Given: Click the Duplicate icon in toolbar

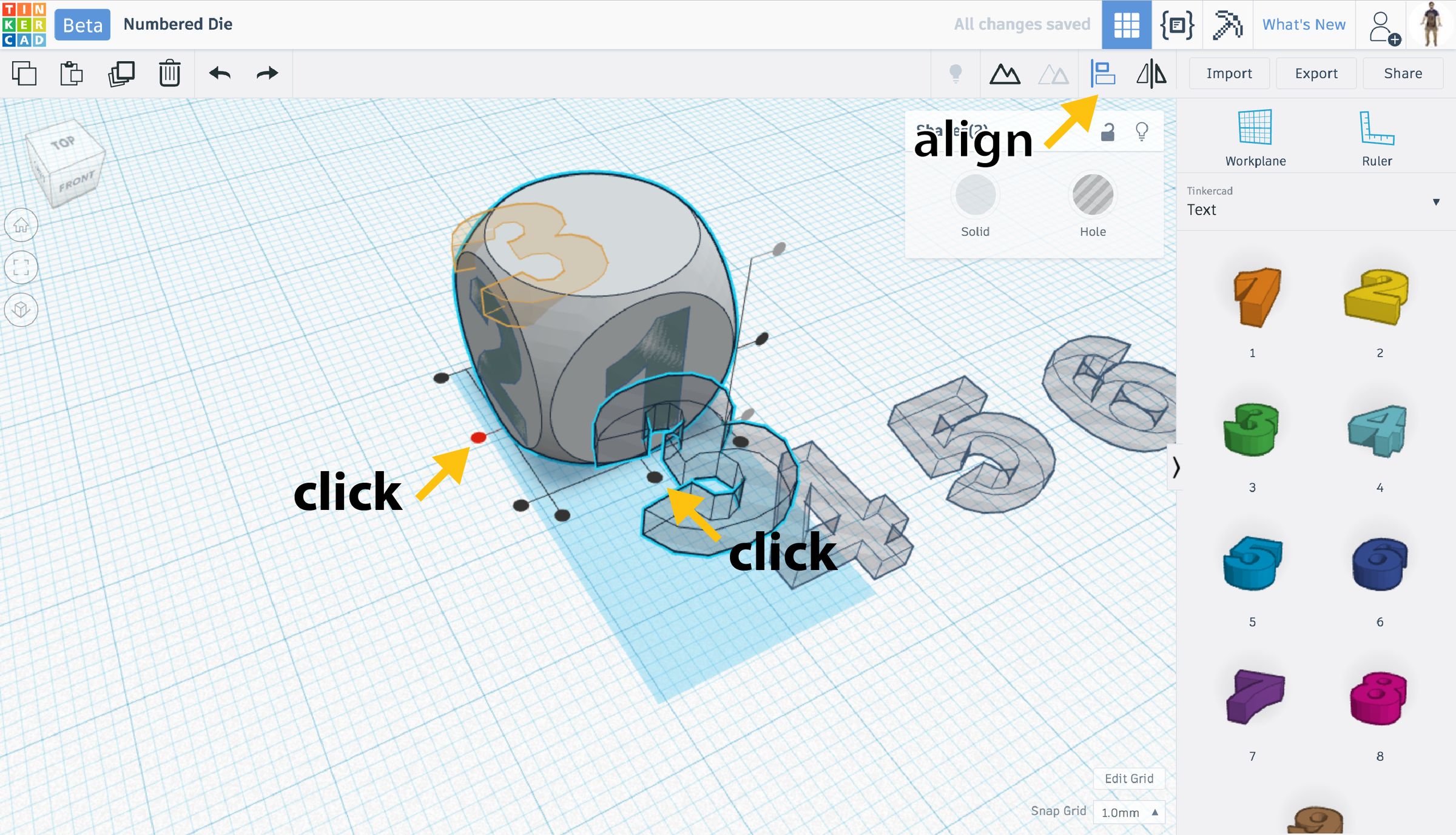Looking at the screenshot, I should tap(121, 74).
